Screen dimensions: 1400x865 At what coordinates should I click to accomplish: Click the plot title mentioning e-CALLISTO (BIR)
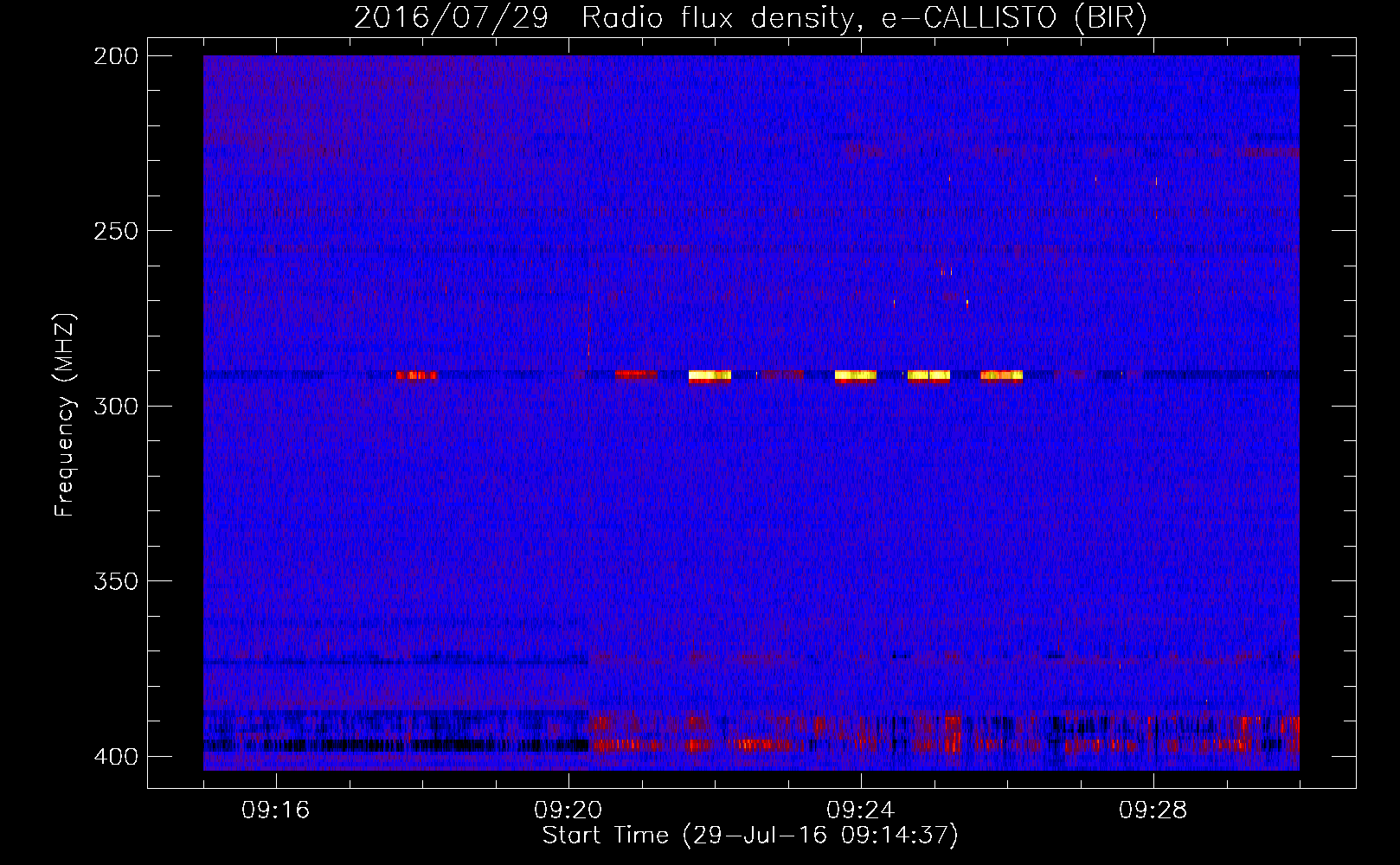[750, 17]
